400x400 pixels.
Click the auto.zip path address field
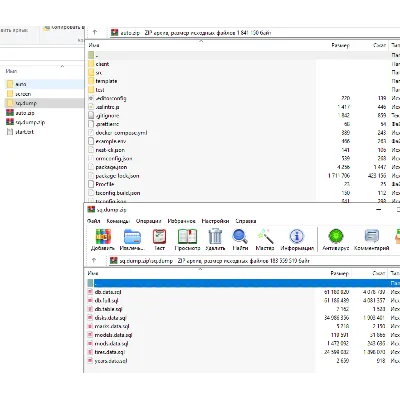tap(255, 33)
